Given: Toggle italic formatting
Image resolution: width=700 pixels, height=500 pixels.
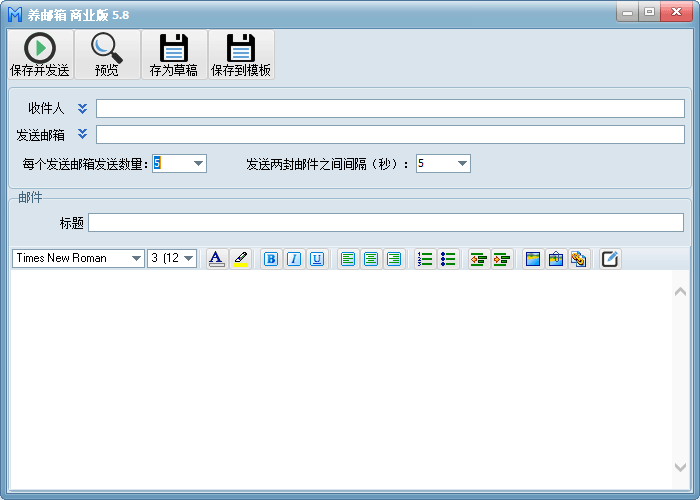Looking at the screenshot, I should click(294, 259).
